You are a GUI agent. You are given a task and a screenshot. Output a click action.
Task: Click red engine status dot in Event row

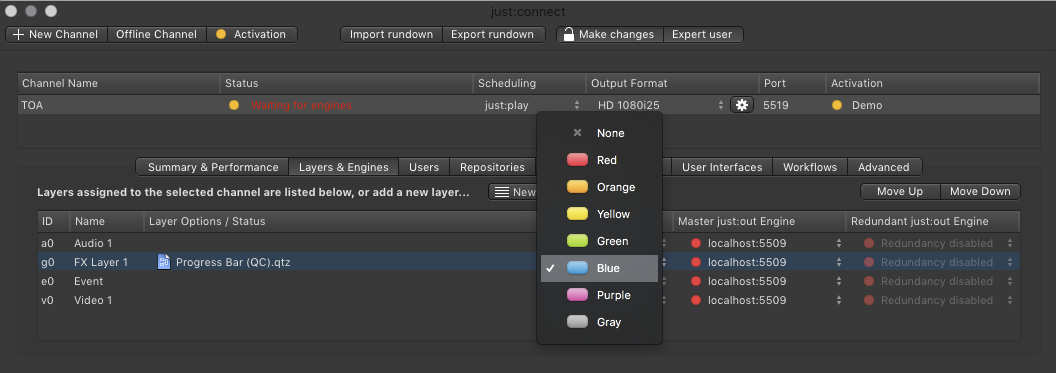[696, 281]
